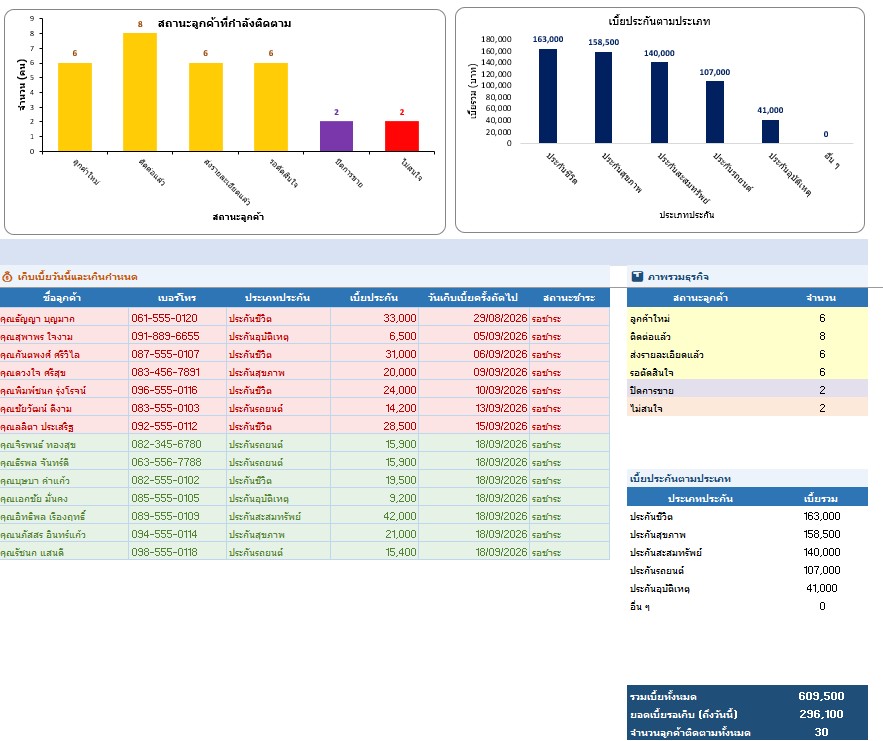Click ส่งรายละเอียดแล้ว row in overview table
The height and width of the screenshot is (741, 883).
[747, 354]
